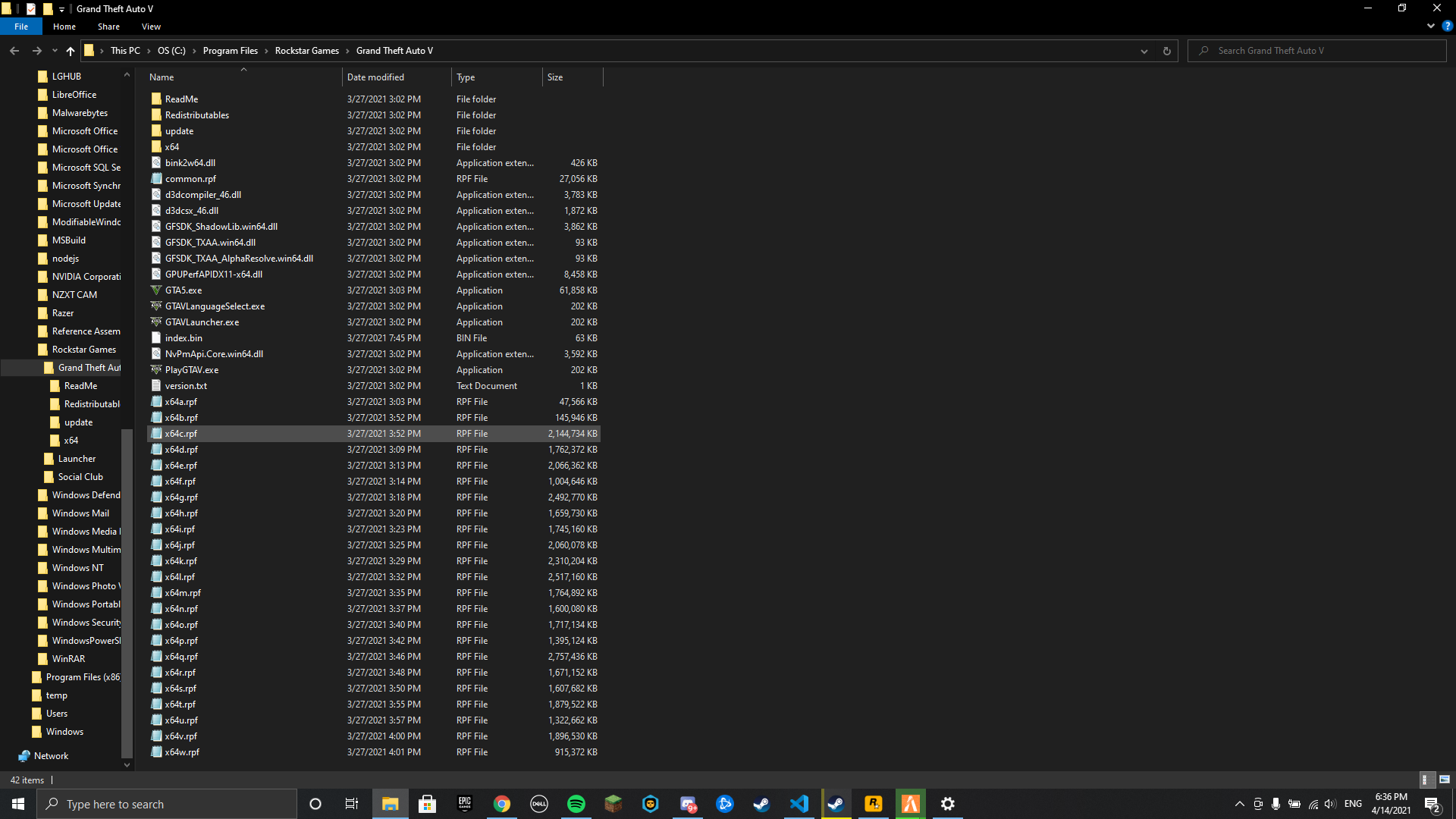Select the PlayGTAV.exe file
The width and height of the screenshot is (1456, 819).
[192, 370]
